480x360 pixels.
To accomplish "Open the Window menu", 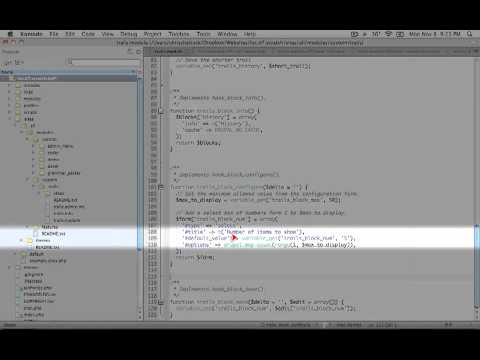I will (x=227, y=34).
